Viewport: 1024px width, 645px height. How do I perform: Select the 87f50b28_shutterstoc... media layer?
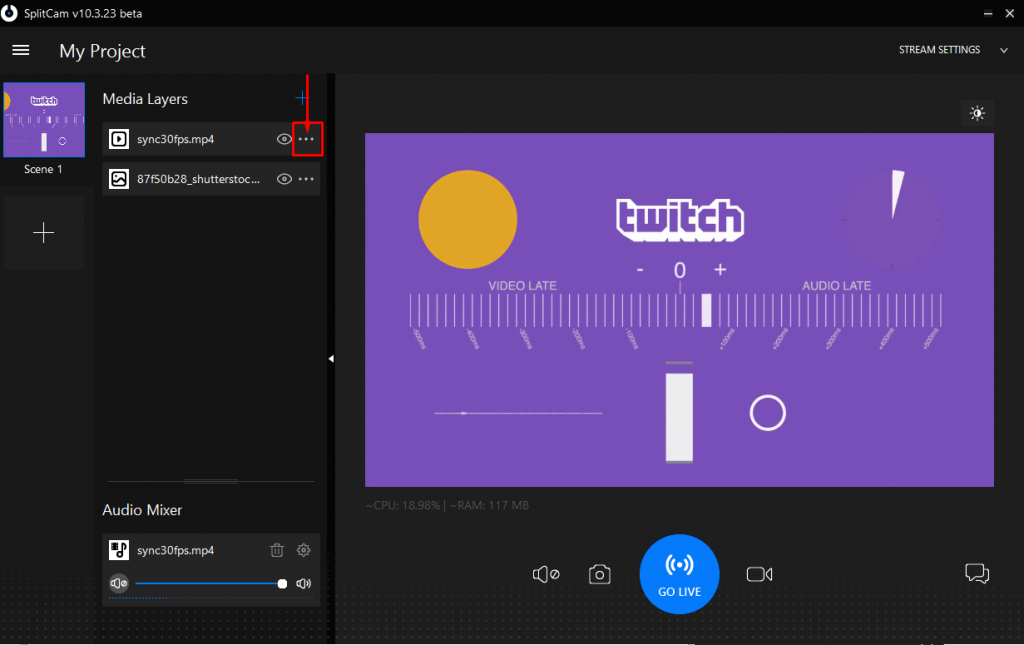coord(211,179)
